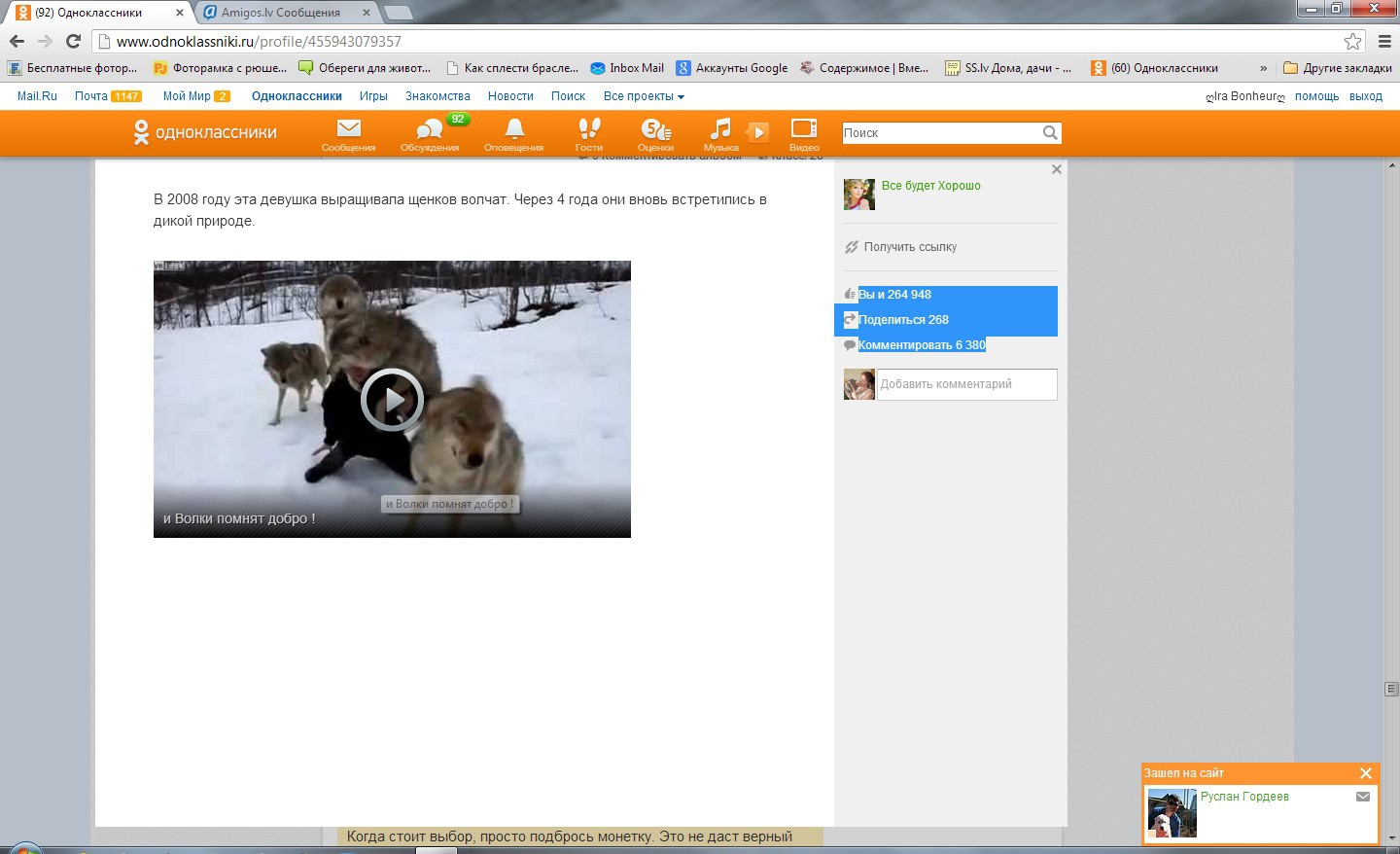Switch to the Amigos.lv Сообщения tab
The width and height of the screenshot is (1400, 854).
click(x=282, y=13)
